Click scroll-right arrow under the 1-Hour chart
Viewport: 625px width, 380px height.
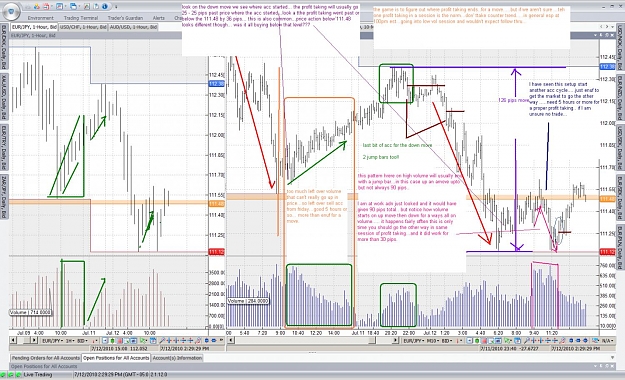[34, 340]
